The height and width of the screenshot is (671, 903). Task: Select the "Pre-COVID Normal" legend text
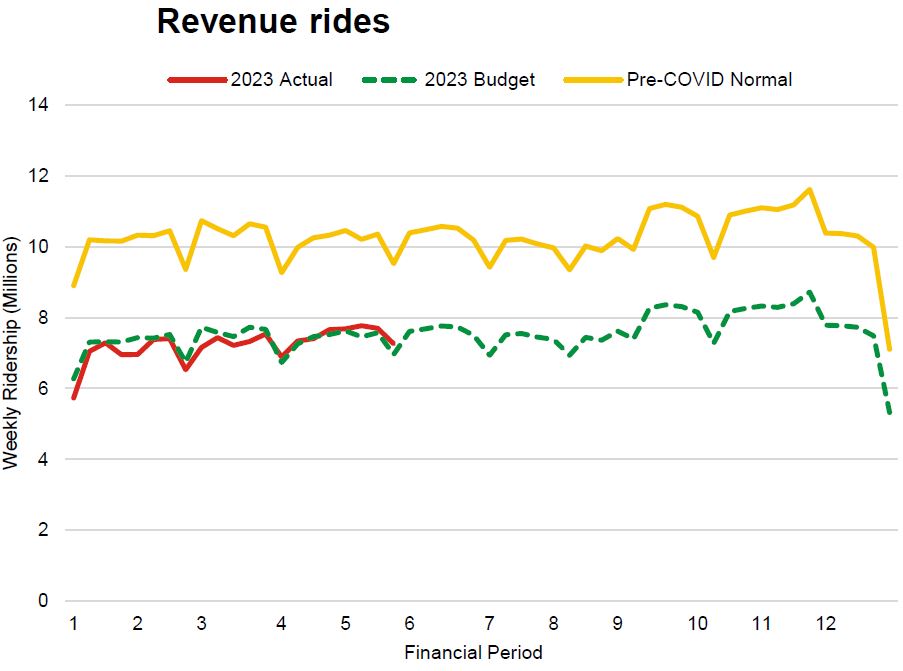click(709, 80)
